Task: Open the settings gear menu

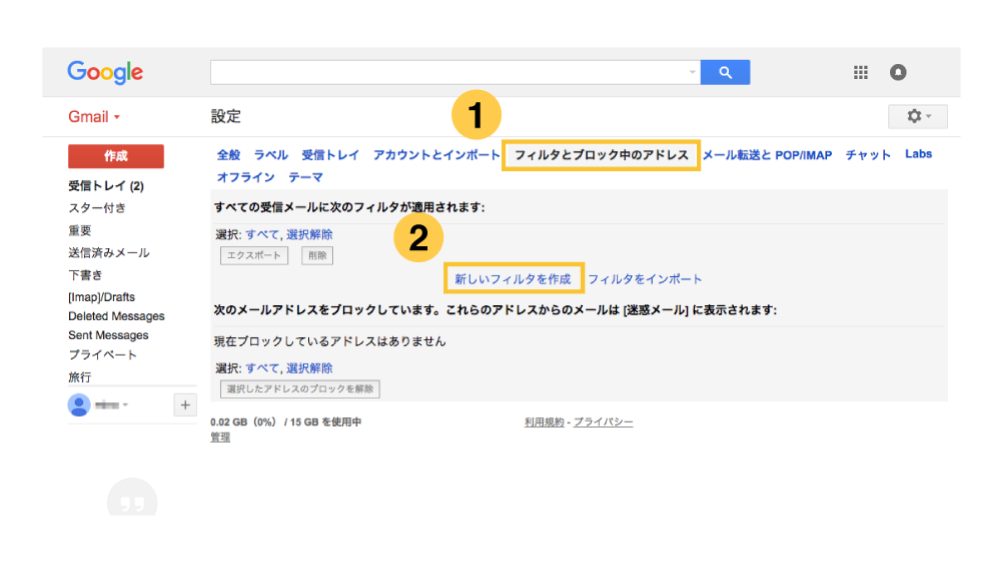Action: click(918, 116)
